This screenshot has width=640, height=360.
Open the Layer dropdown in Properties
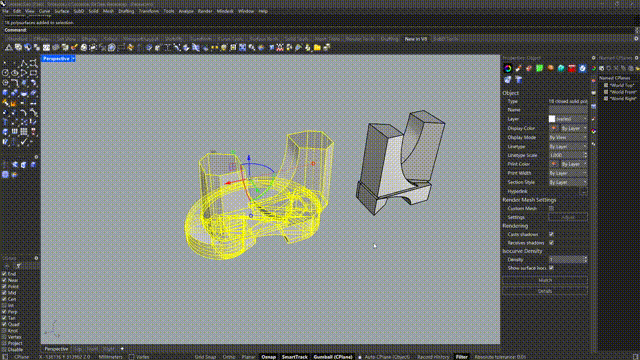point(568,119)
